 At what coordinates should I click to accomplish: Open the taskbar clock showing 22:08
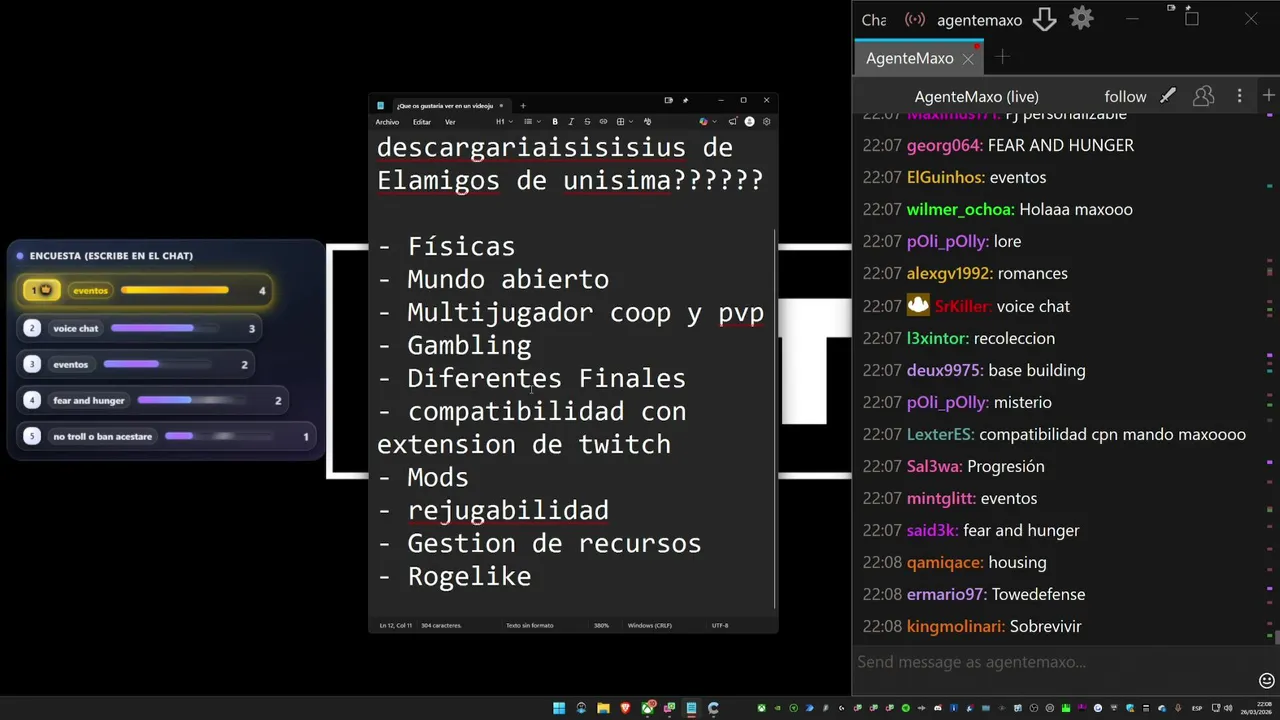point(1256,708)
